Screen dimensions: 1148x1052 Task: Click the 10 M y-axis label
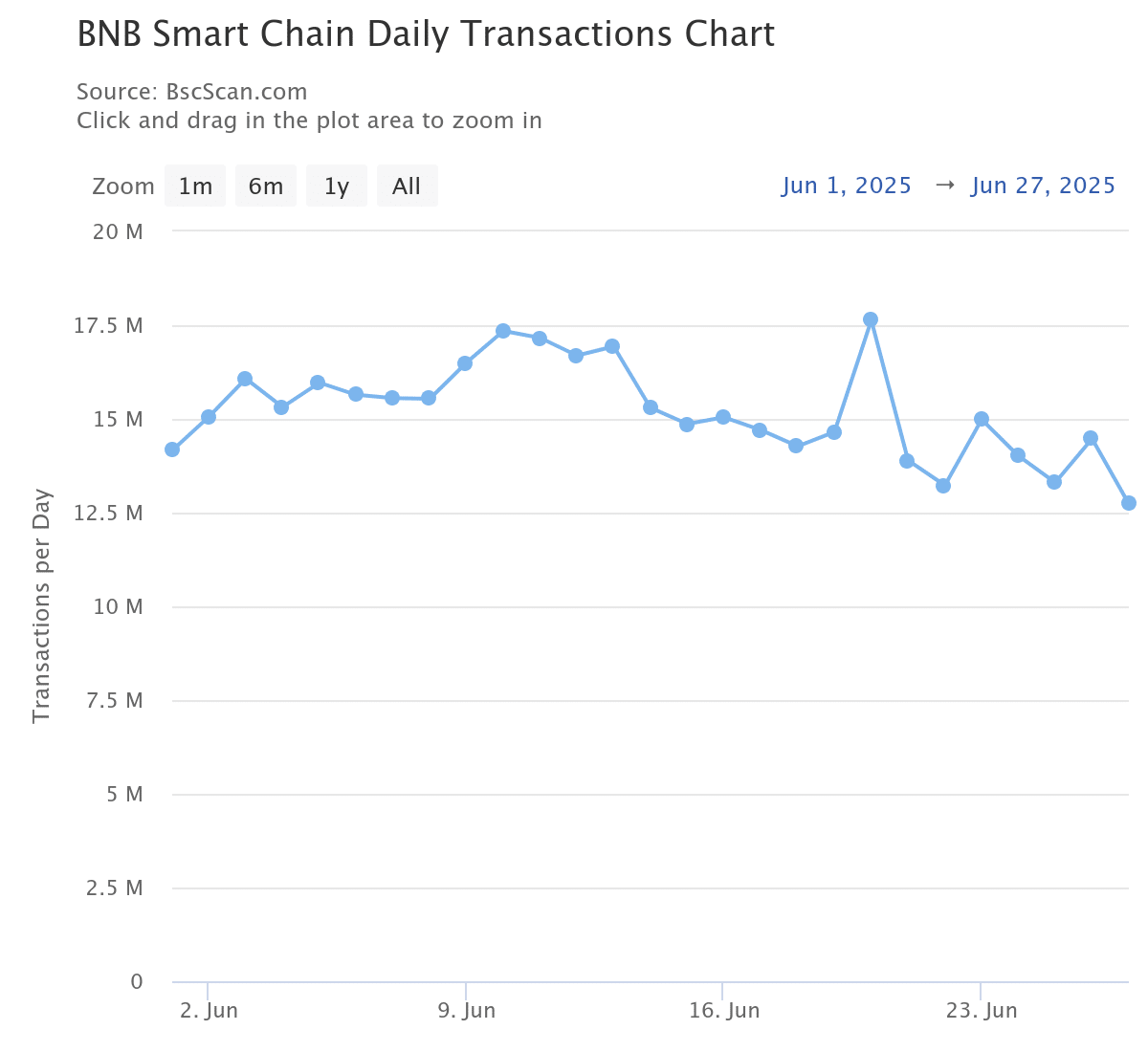[x=120, y=606]
